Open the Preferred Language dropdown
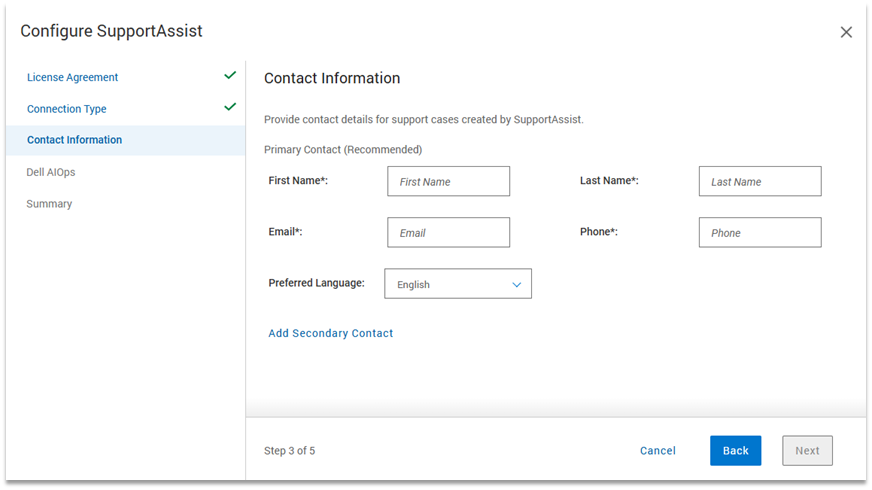Image resolution: width=872 pixels, height=490 pixels. pos(458,284)
